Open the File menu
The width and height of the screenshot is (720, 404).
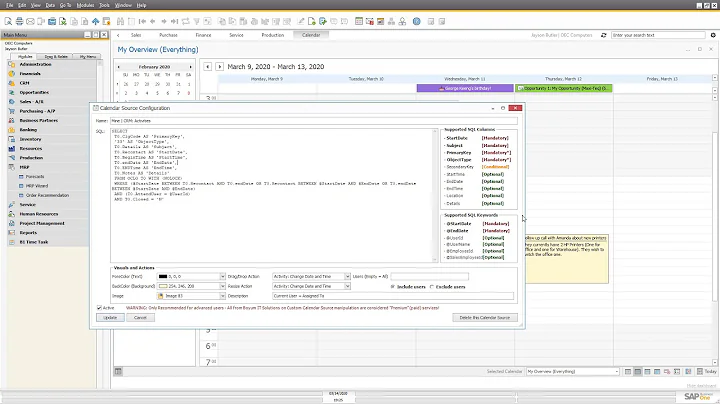(x=9, y=5)
